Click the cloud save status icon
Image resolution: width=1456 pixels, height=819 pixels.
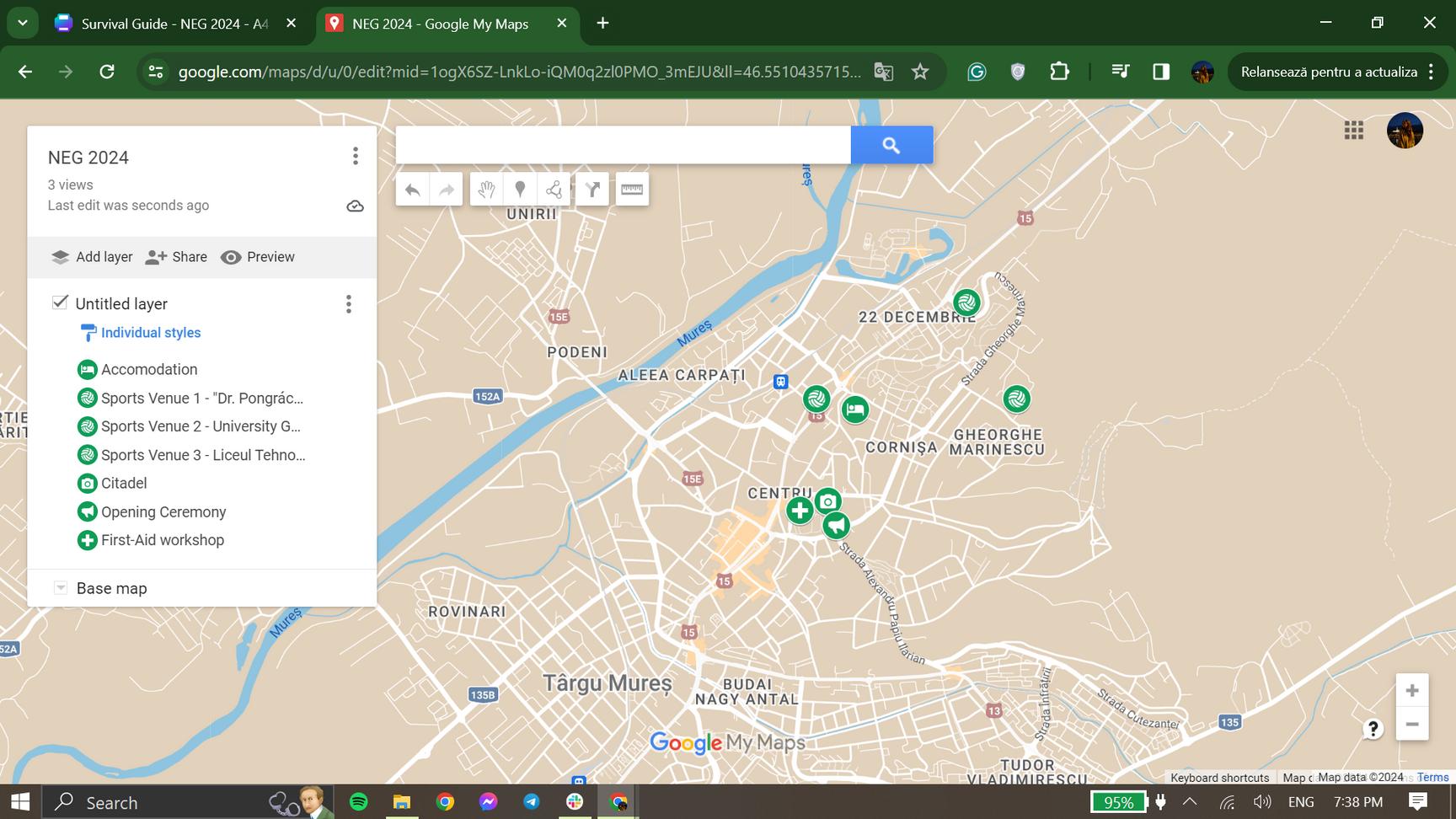coord(355,206)
